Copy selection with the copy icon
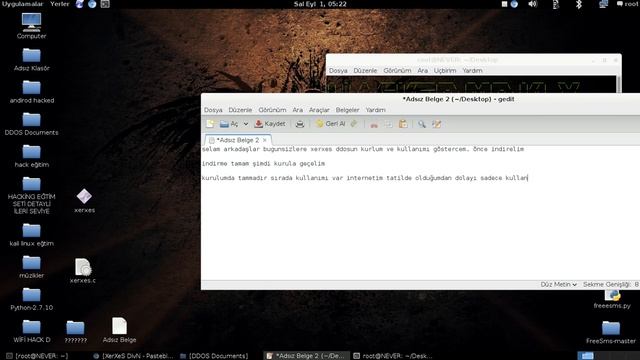Viewport: 640px width, 360px height. click(388, 124)
